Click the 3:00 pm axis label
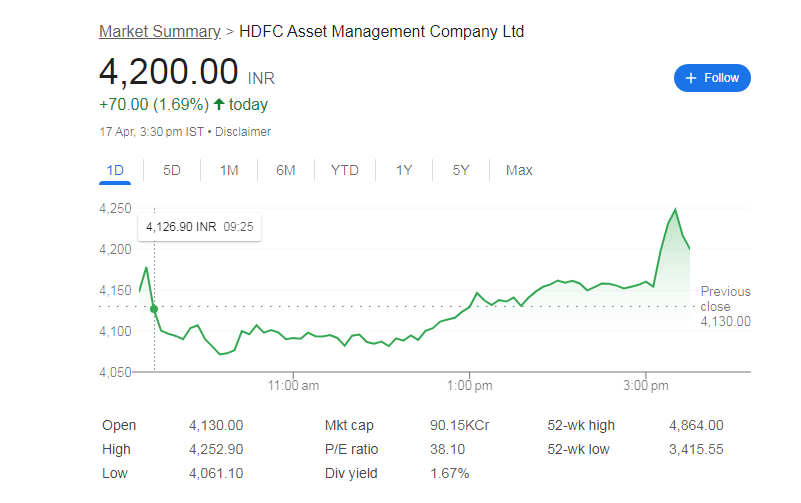Screen dimensions: 801x503 tap(646, 386)
